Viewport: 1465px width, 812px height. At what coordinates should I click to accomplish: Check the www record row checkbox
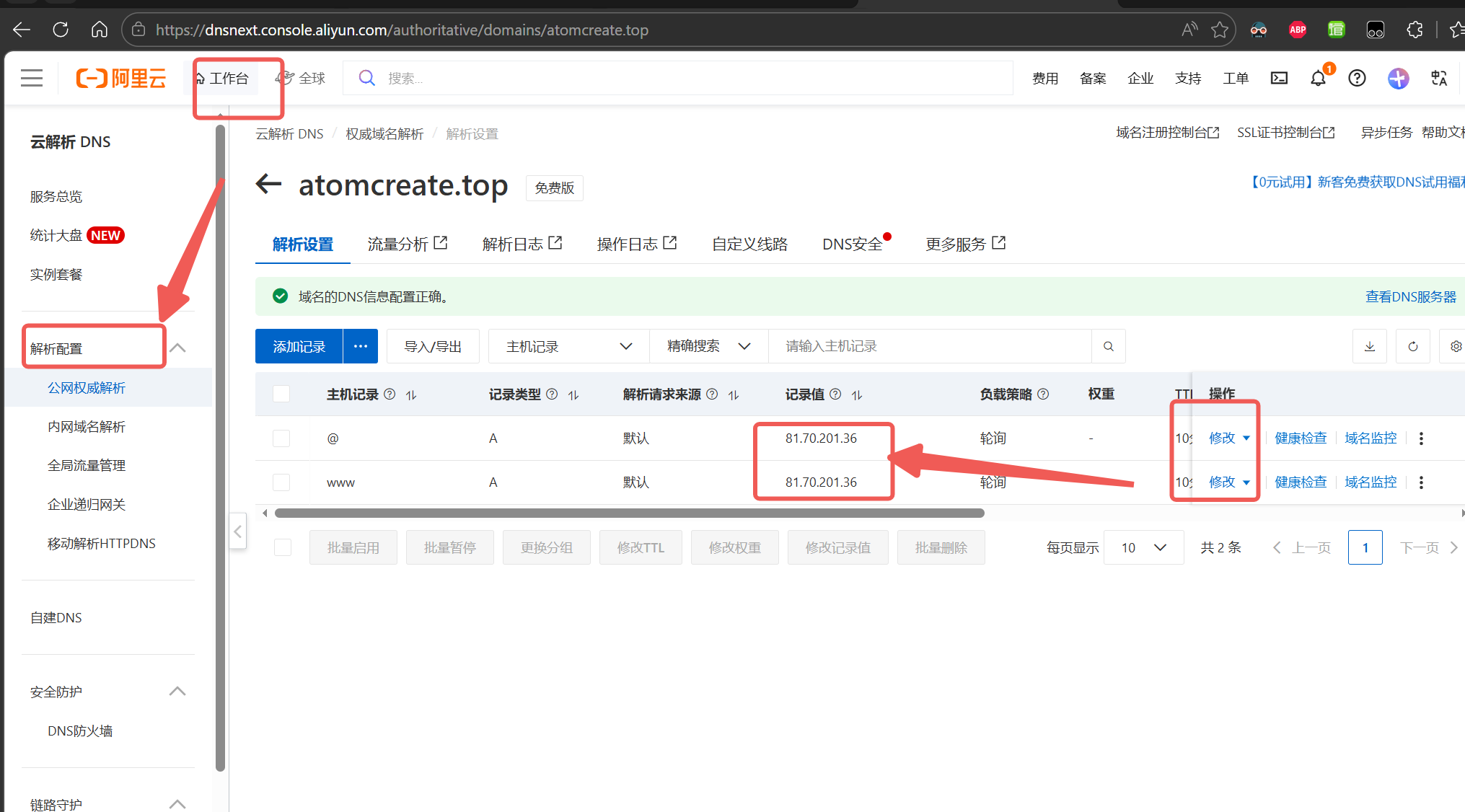281,482
